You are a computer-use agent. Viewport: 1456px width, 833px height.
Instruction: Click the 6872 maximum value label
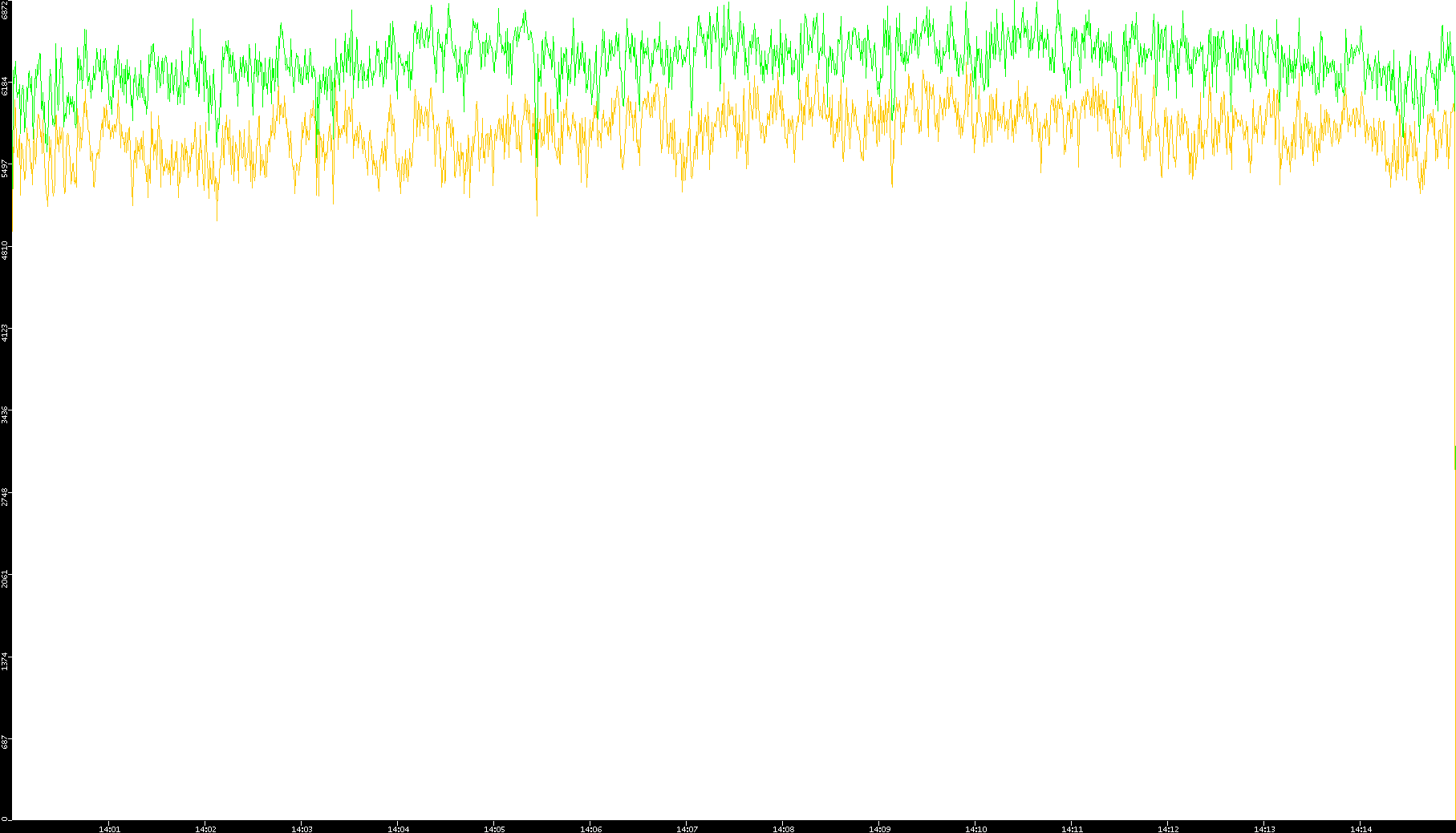coord(6,10)
